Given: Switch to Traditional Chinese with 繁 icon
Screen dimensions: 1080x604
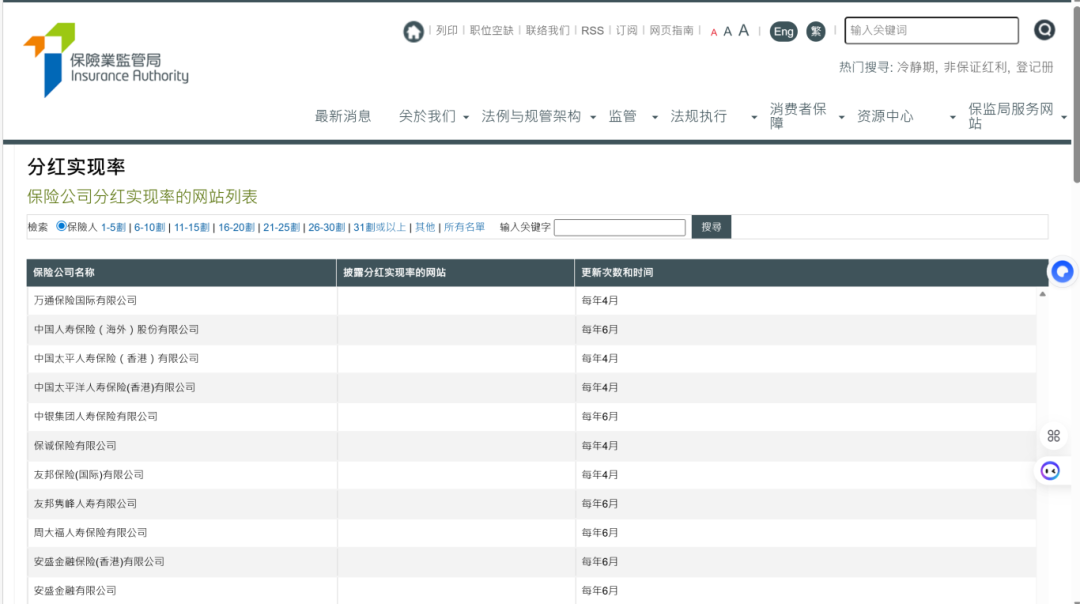Looking at the screenshot, I should tap(816, 32).
